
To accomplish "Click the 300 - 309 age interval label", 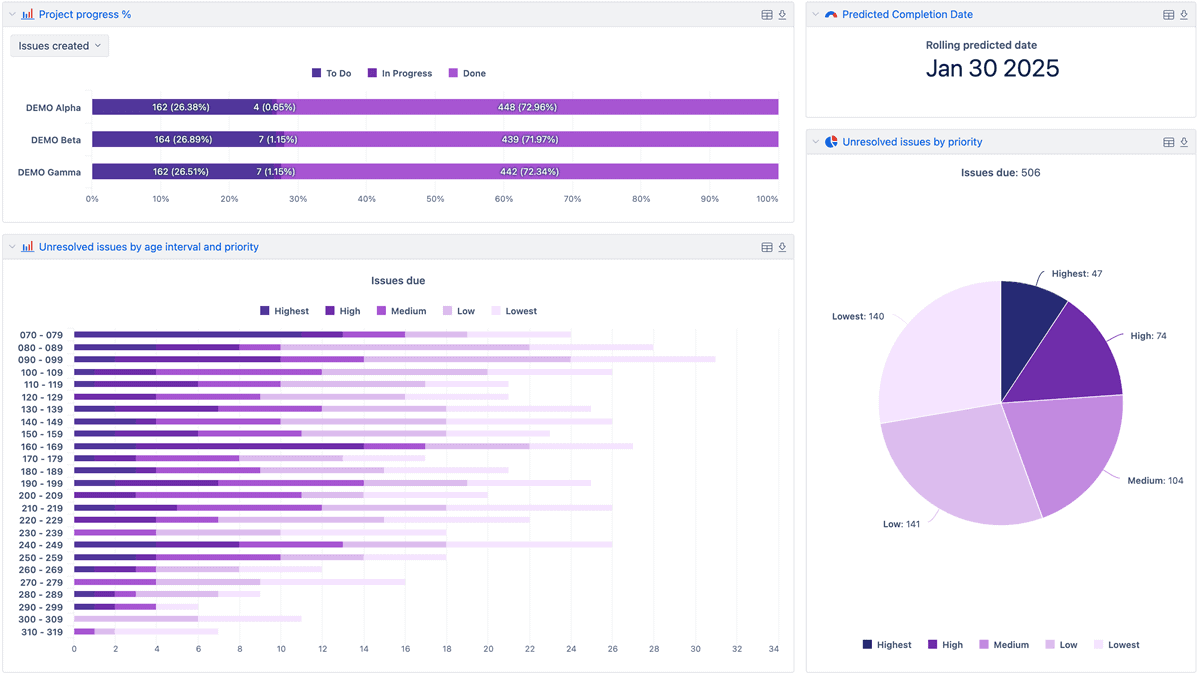I will click(41, 619).
